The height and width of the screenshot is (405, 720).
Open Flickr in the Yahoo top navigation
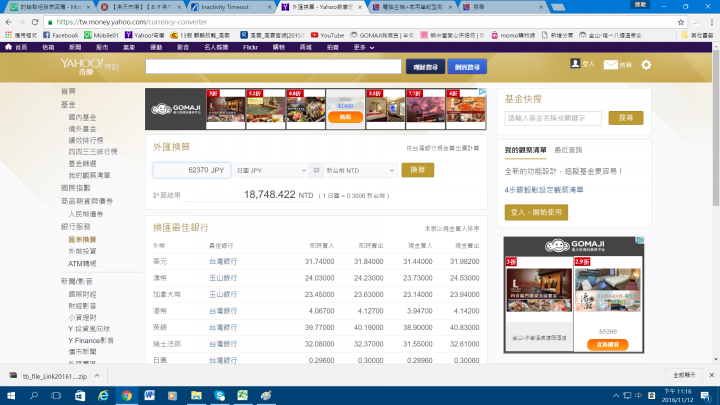tap(250, 47)
